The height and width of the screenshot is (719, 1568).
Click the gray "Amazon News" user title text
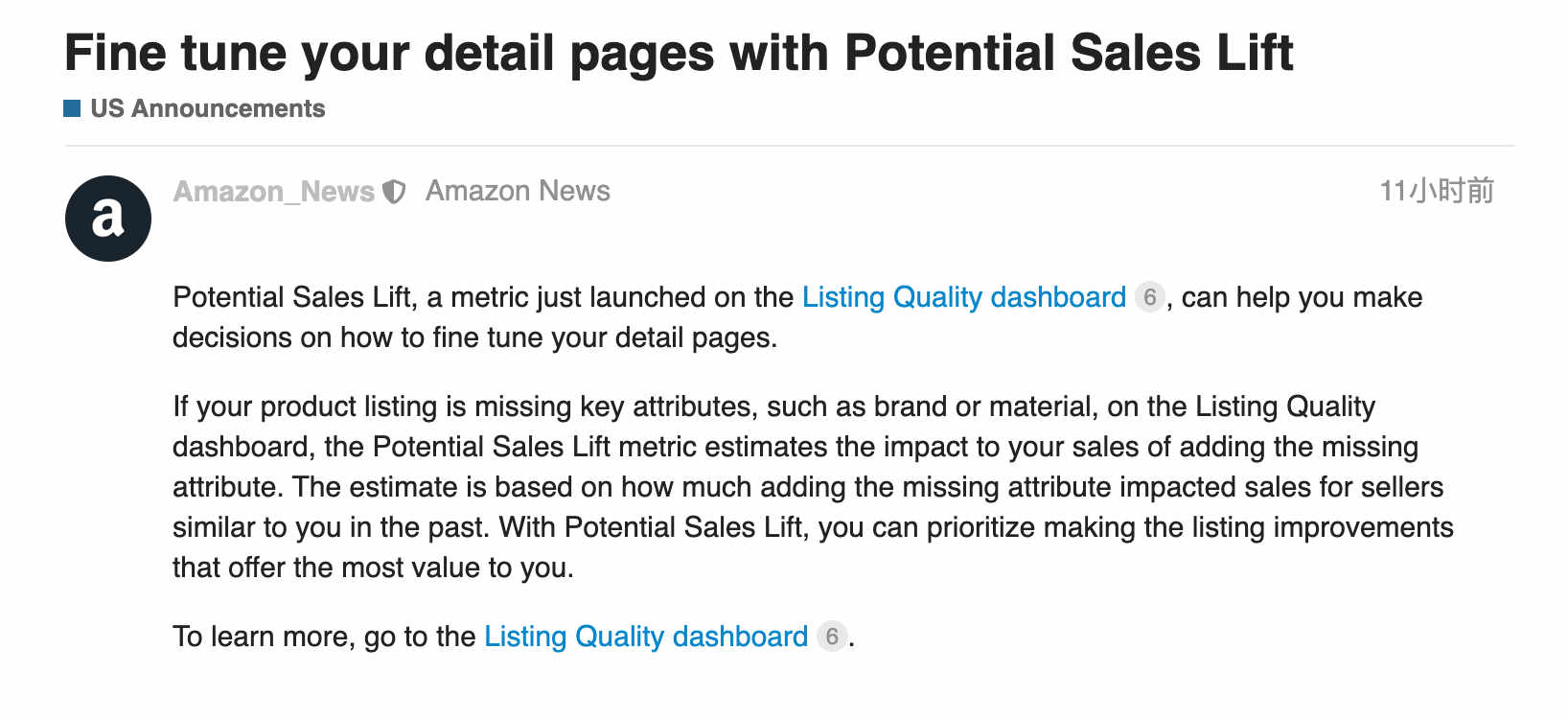pyautogui.click(x=518, y=191)
